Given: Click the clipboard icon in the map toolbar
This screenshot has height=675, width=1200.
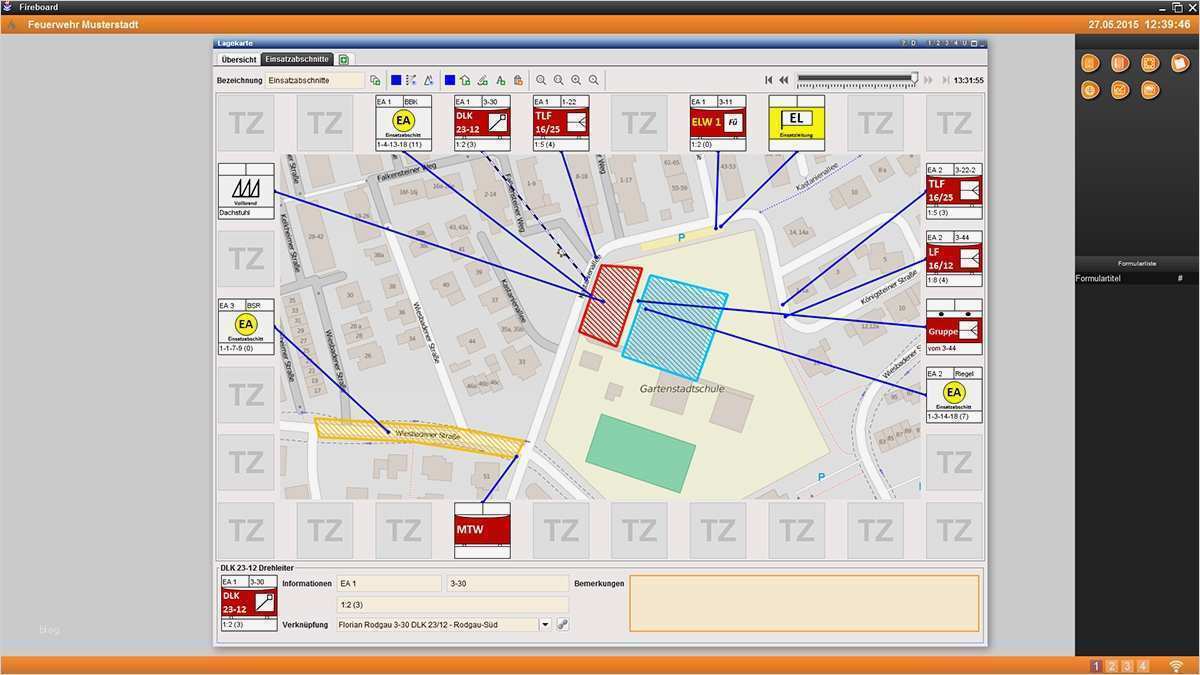Looking at the screenshot, I should [x=517, y=80].
